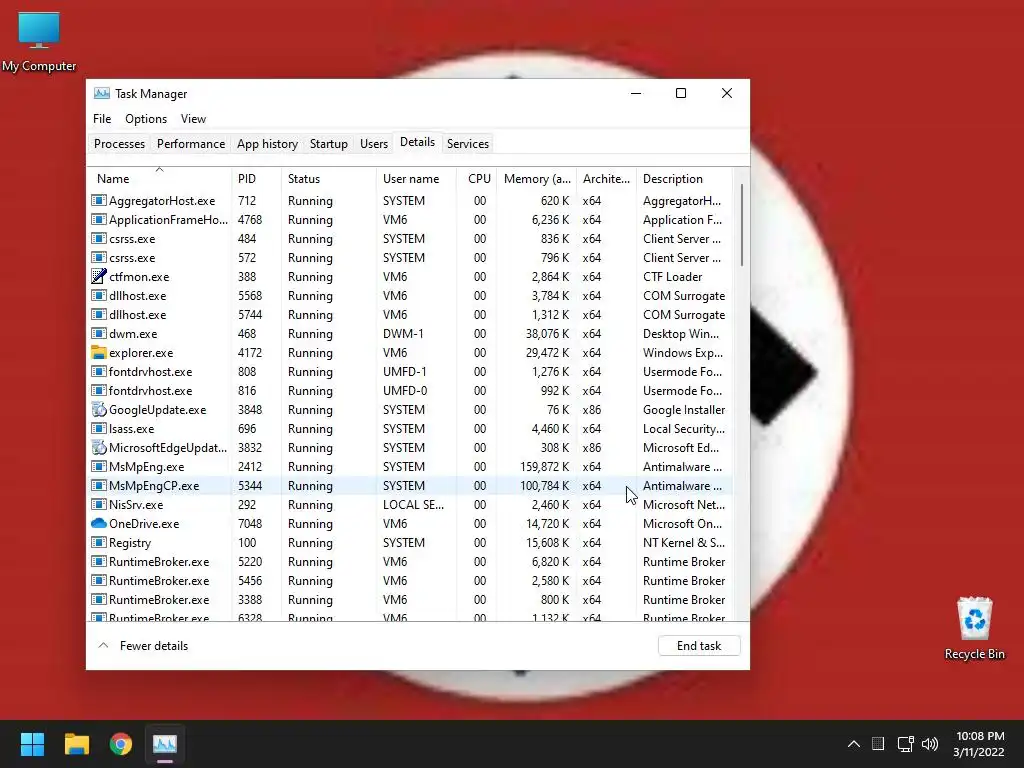Screen dimensions: 1024x768
Task: Open the File menu
Action: click(102, 119)
